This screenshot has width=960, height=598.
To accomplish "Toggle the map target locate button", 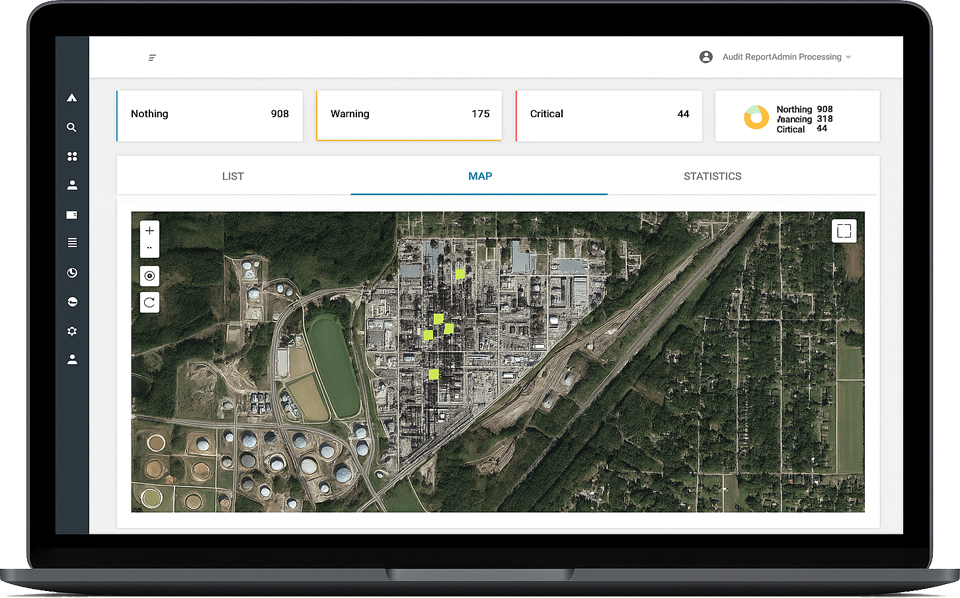I will coord(150,276).
